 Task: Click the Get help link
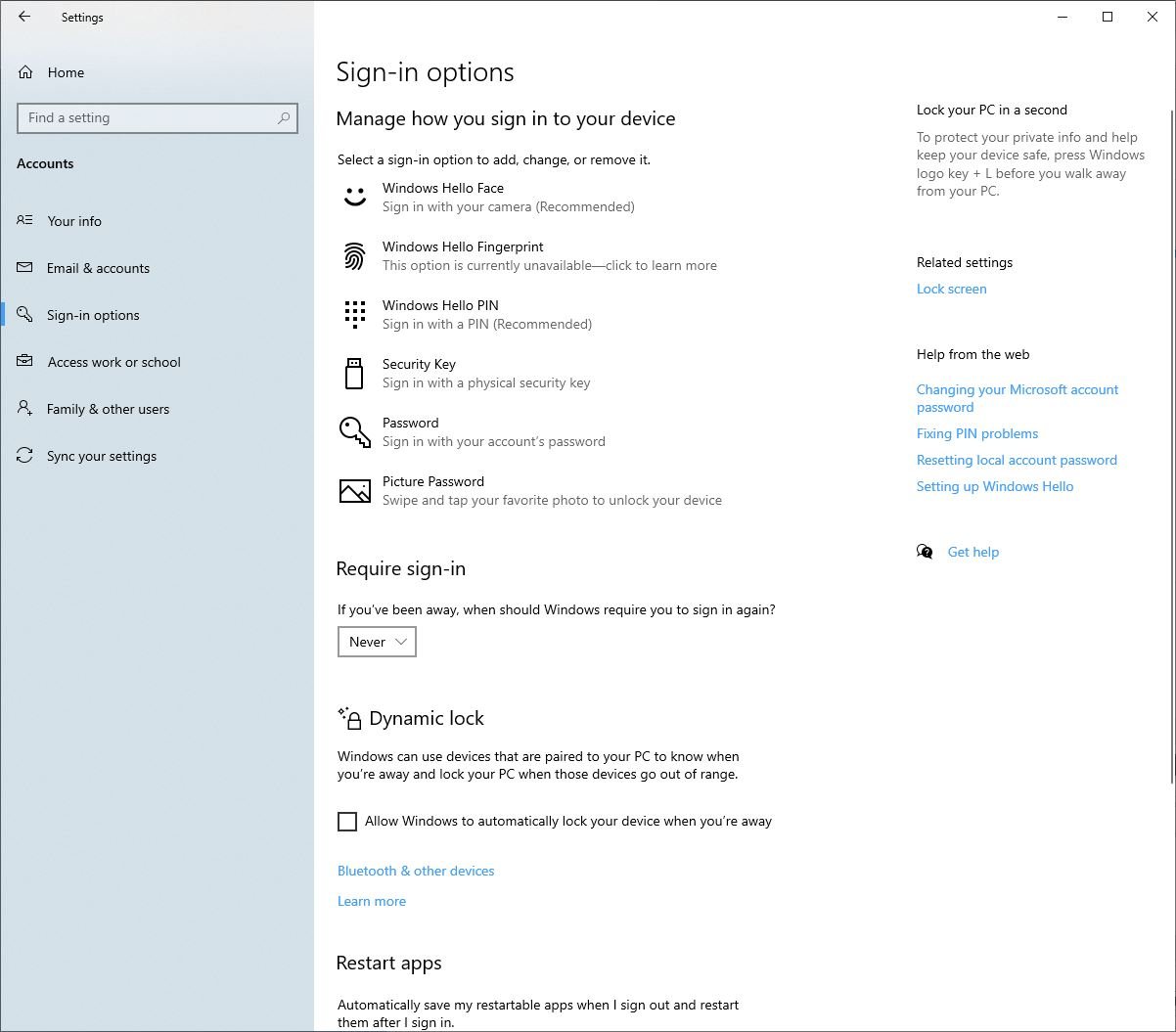(973, 552)
